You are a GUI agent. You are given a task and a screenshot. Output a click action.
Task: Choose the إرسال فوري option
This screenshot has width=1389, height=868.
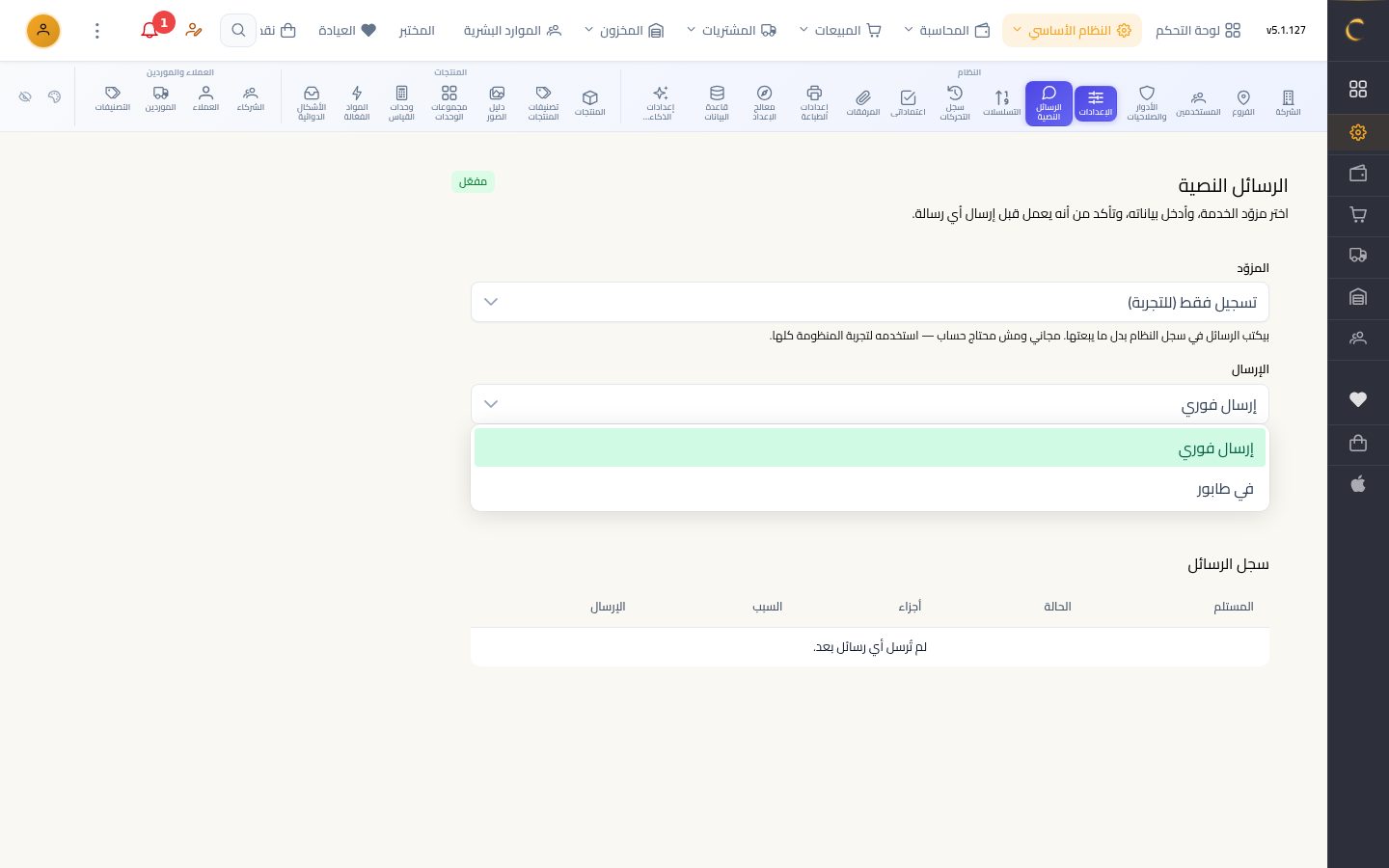tap(870, 448)
